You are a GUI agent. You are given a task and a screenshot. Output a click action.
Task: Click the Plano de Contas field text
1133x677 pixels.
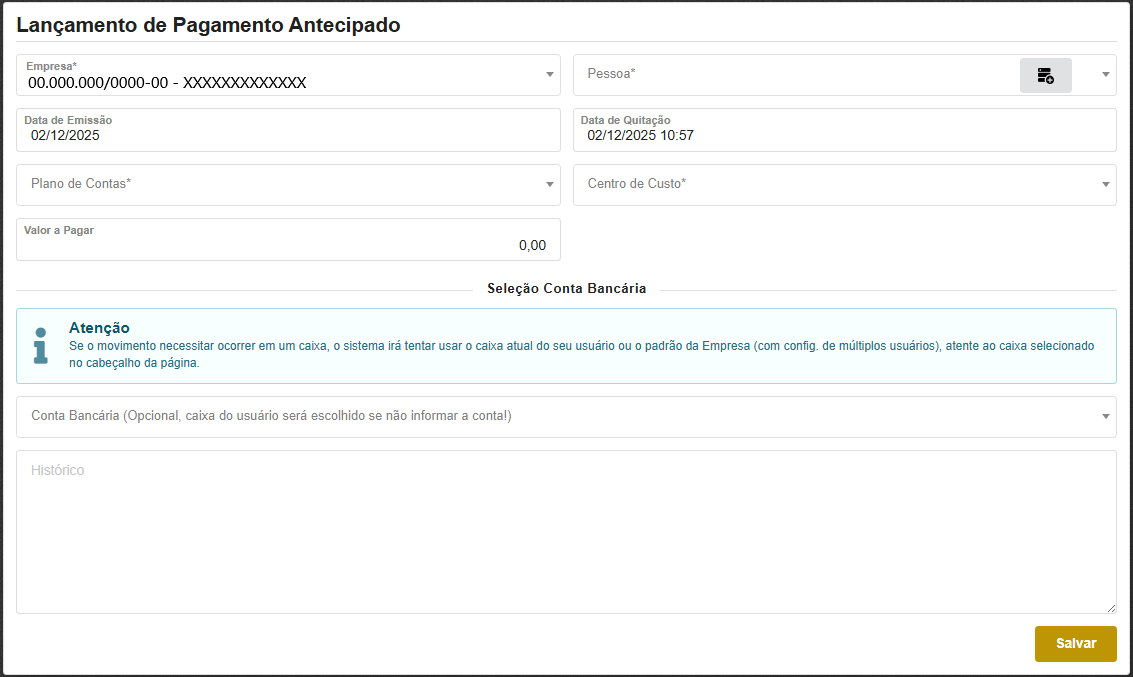[x=82, y=184]
